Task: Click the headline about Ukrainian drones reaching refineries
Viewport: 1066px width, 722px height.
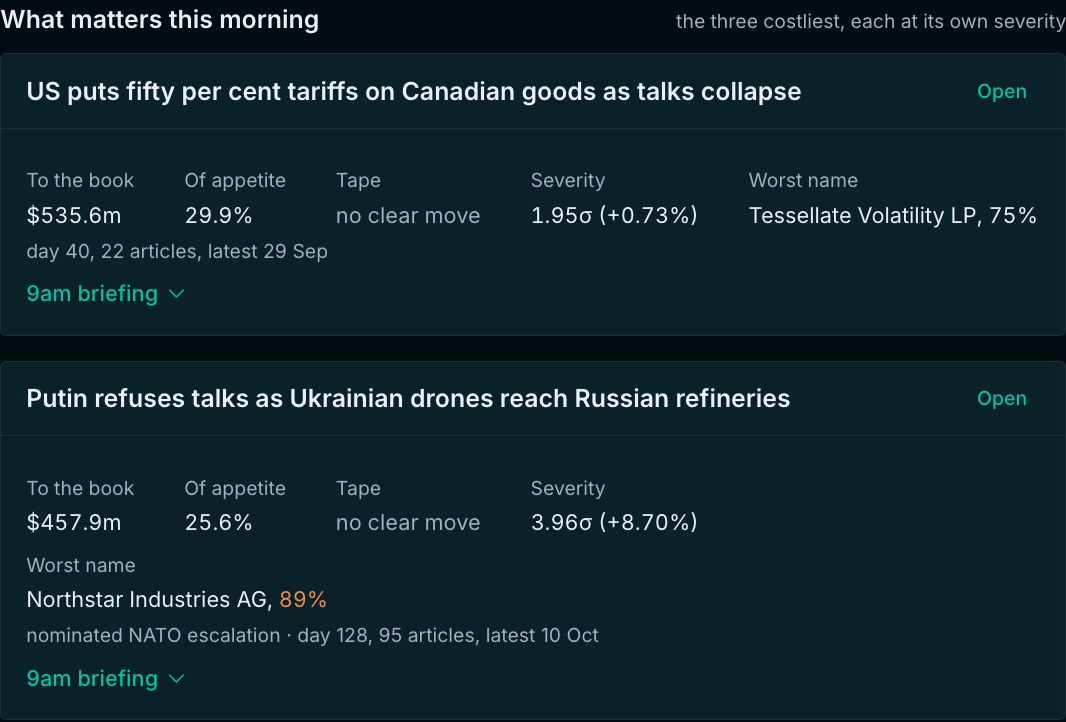Action: (408, 398)
